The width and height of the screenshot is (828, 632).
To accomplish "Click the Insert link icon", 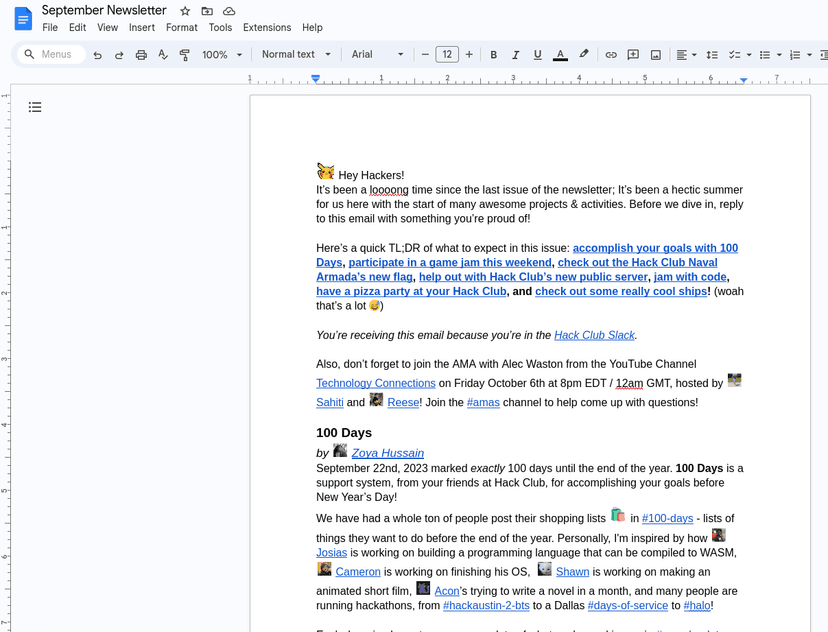I will coord(611,55).
